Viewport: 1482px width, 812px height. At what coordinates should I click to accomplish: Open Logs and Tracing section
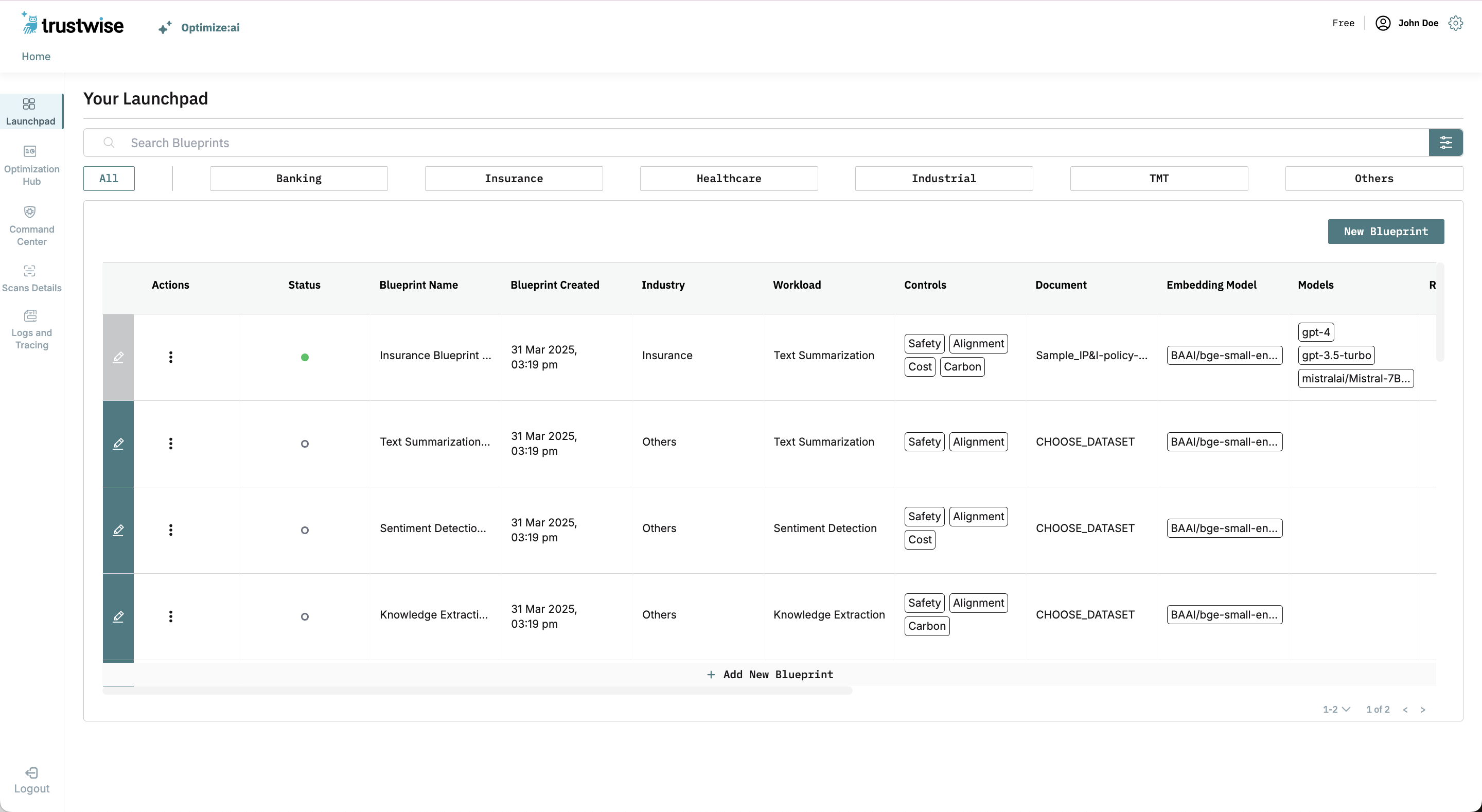tap(30, 316)
